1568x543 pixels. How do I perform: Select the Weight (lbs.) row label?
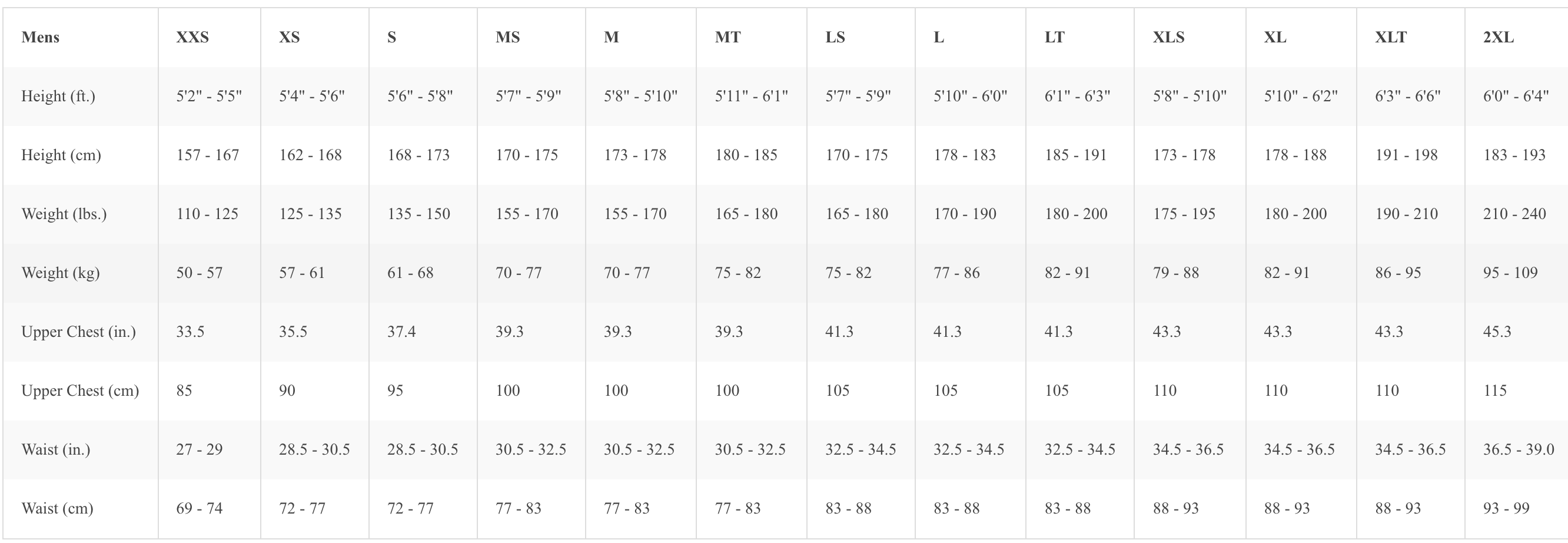pos(64,214)
